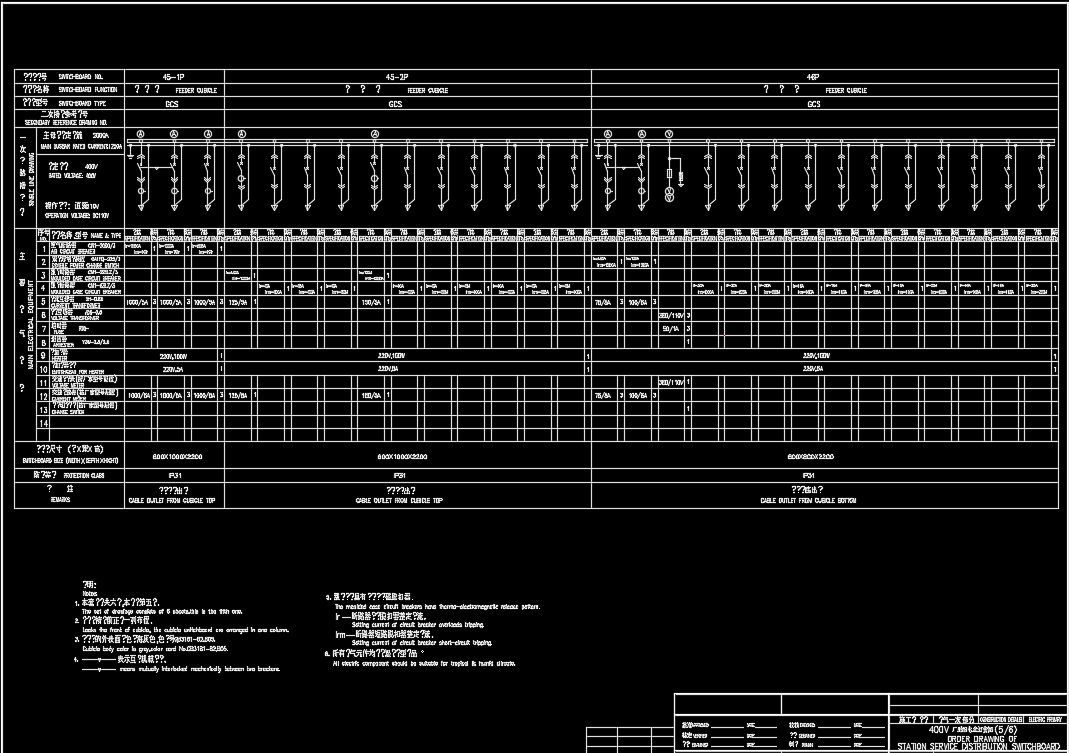Click the size 600X800X2200
Viewport: 1069px width, 753px height.
point(811,457)
